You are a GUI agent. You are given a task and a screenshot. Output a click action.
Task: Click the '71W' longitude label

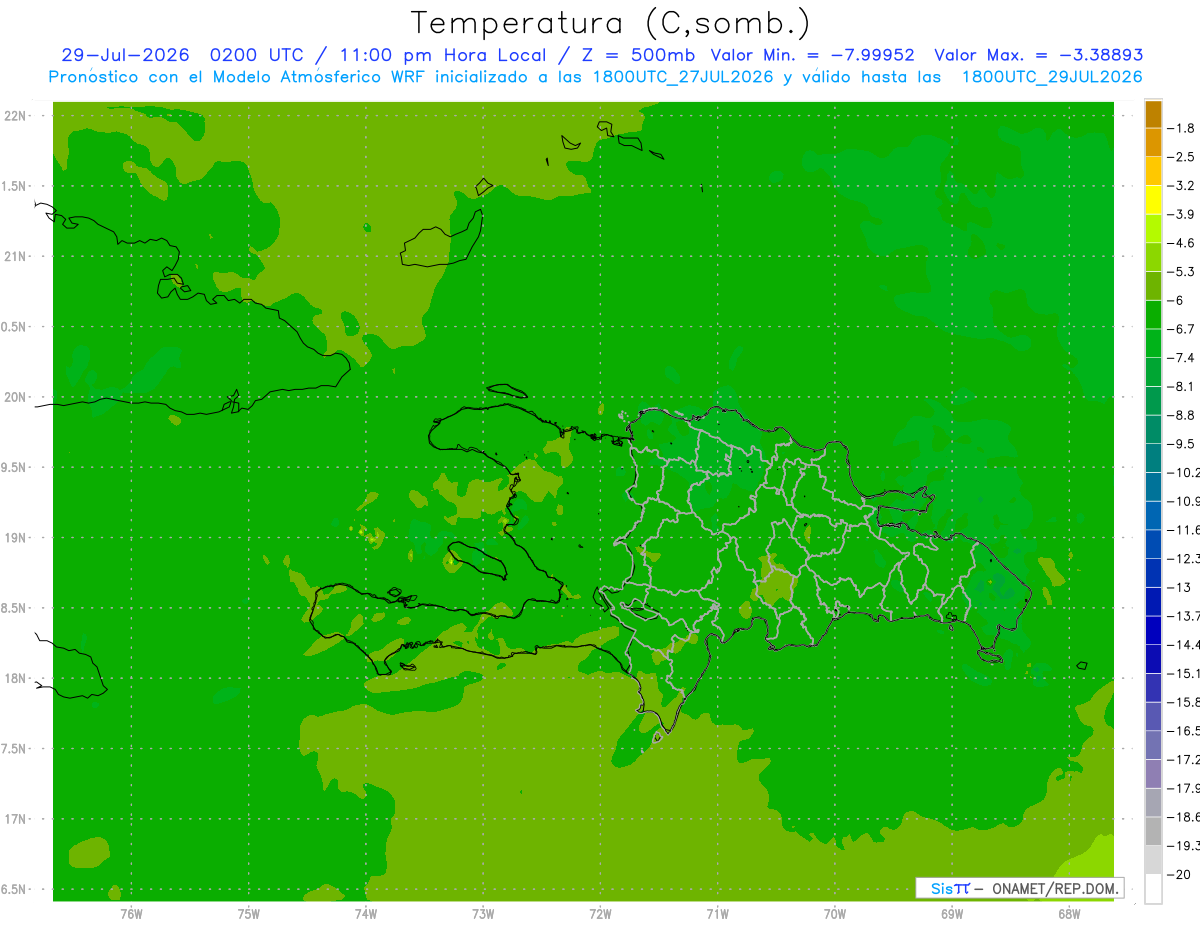pyautogui.click(x=717, y=913)
